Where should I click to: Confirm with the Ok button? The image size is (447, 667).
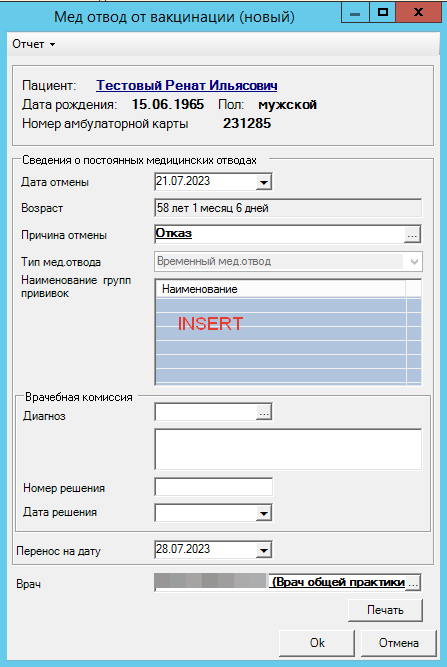point(317,643)
